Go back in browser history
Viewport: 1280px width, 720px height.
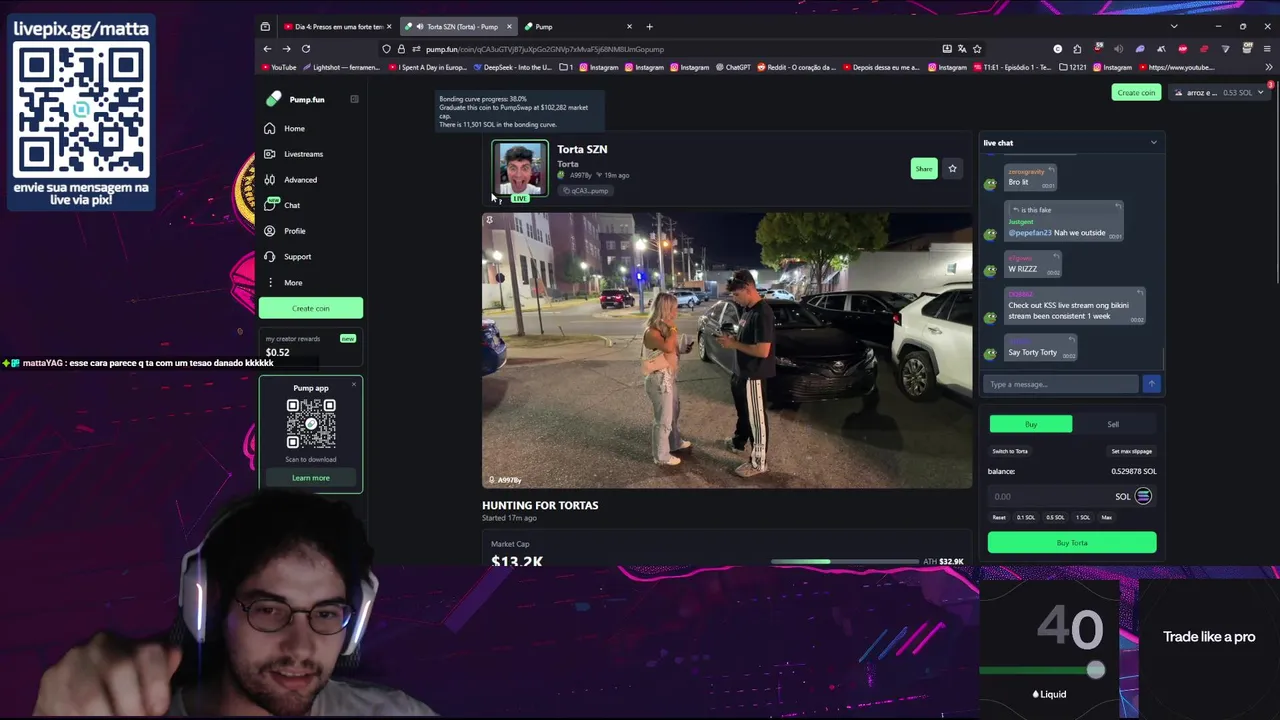point(267,49)
